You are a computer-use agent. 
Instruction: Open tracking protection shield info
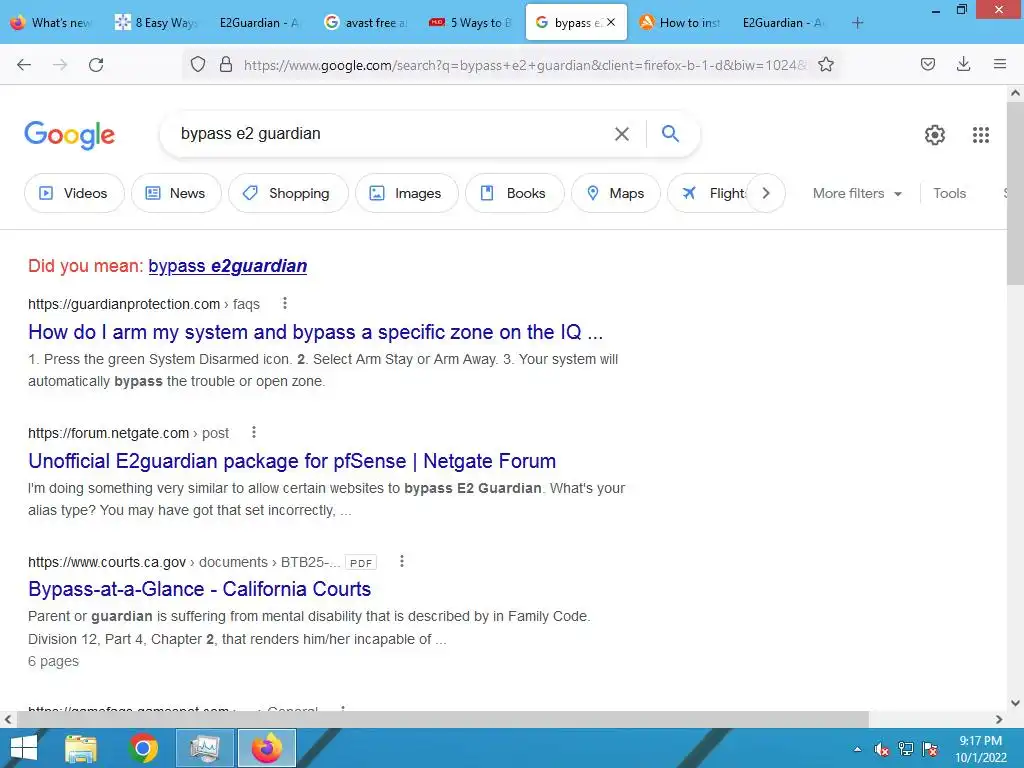pyautogui.click(x=198, y=64)
